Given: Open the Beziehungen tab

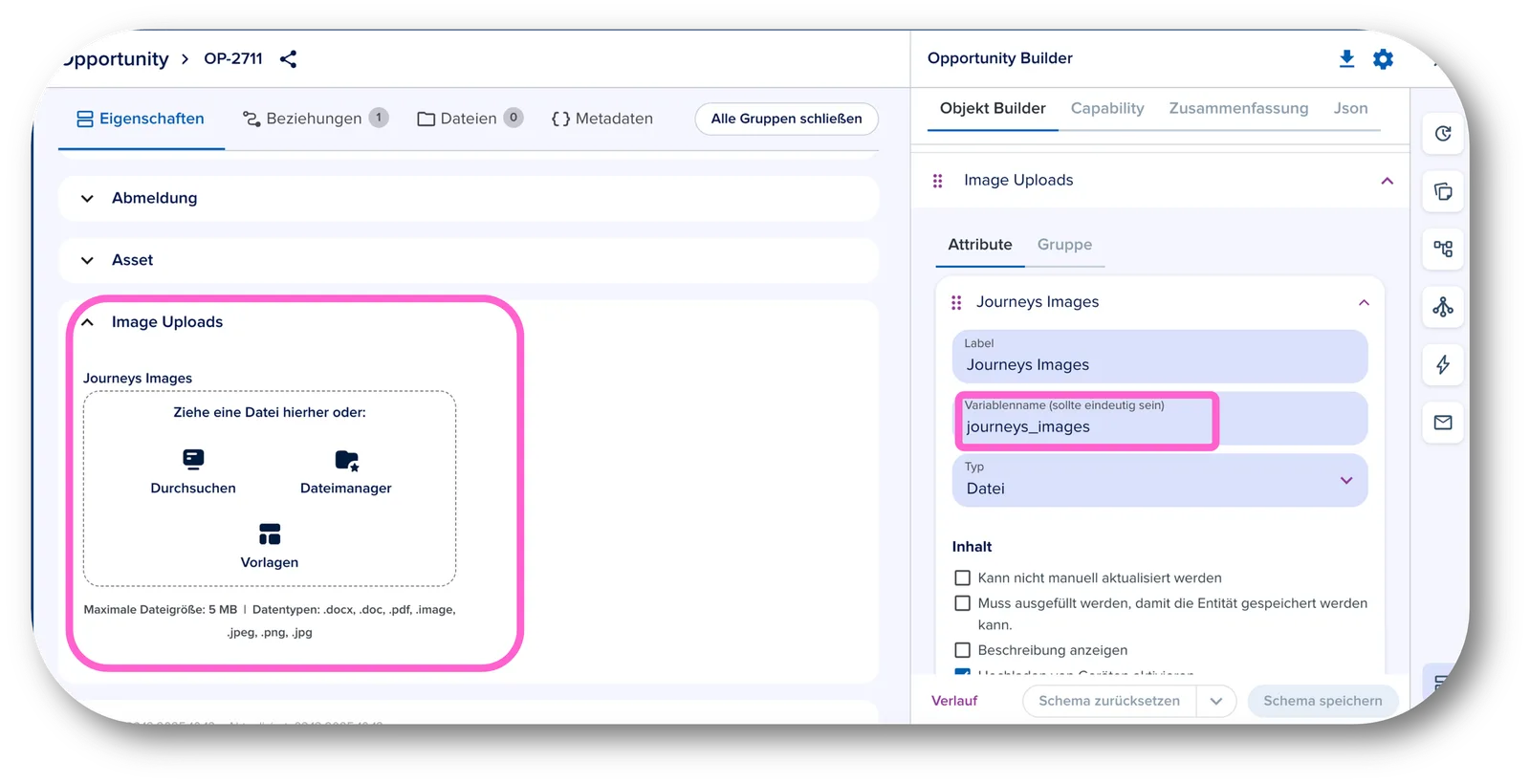Looking at the screenshot, I should [x=315, y=119].
